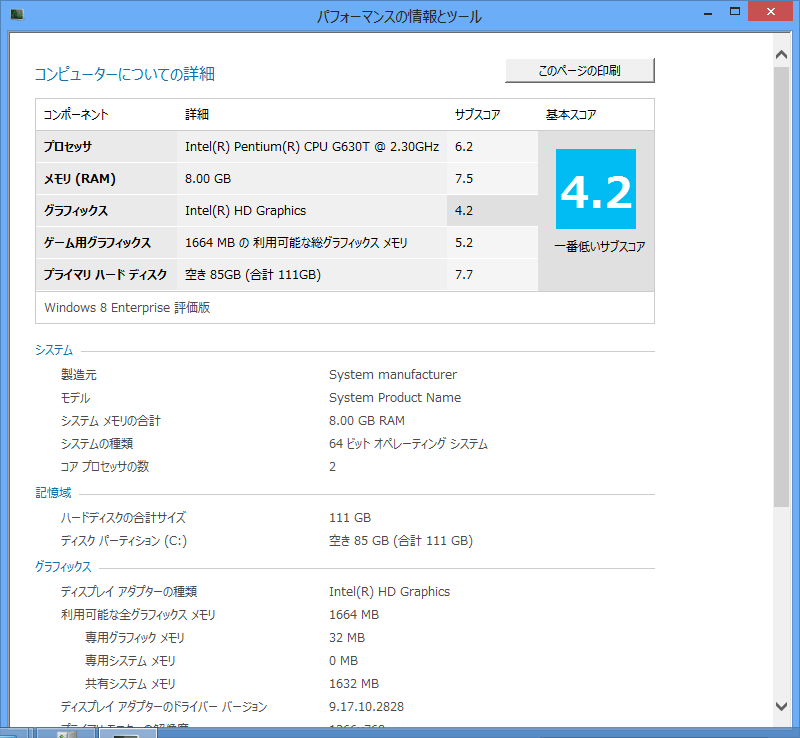The image size is (800, 738).
Task: Click the scrollbar down arrow
Action: 781,706
